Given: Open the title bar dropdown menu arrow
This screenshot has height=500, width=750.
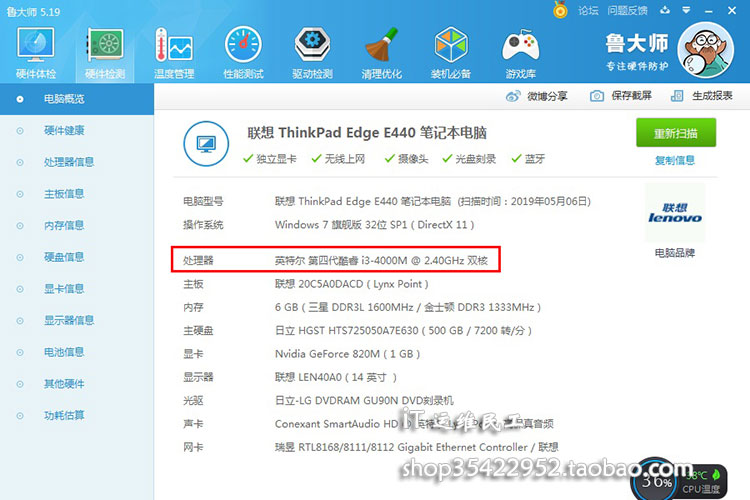Looking at the screenshot, I should point(686,10).
